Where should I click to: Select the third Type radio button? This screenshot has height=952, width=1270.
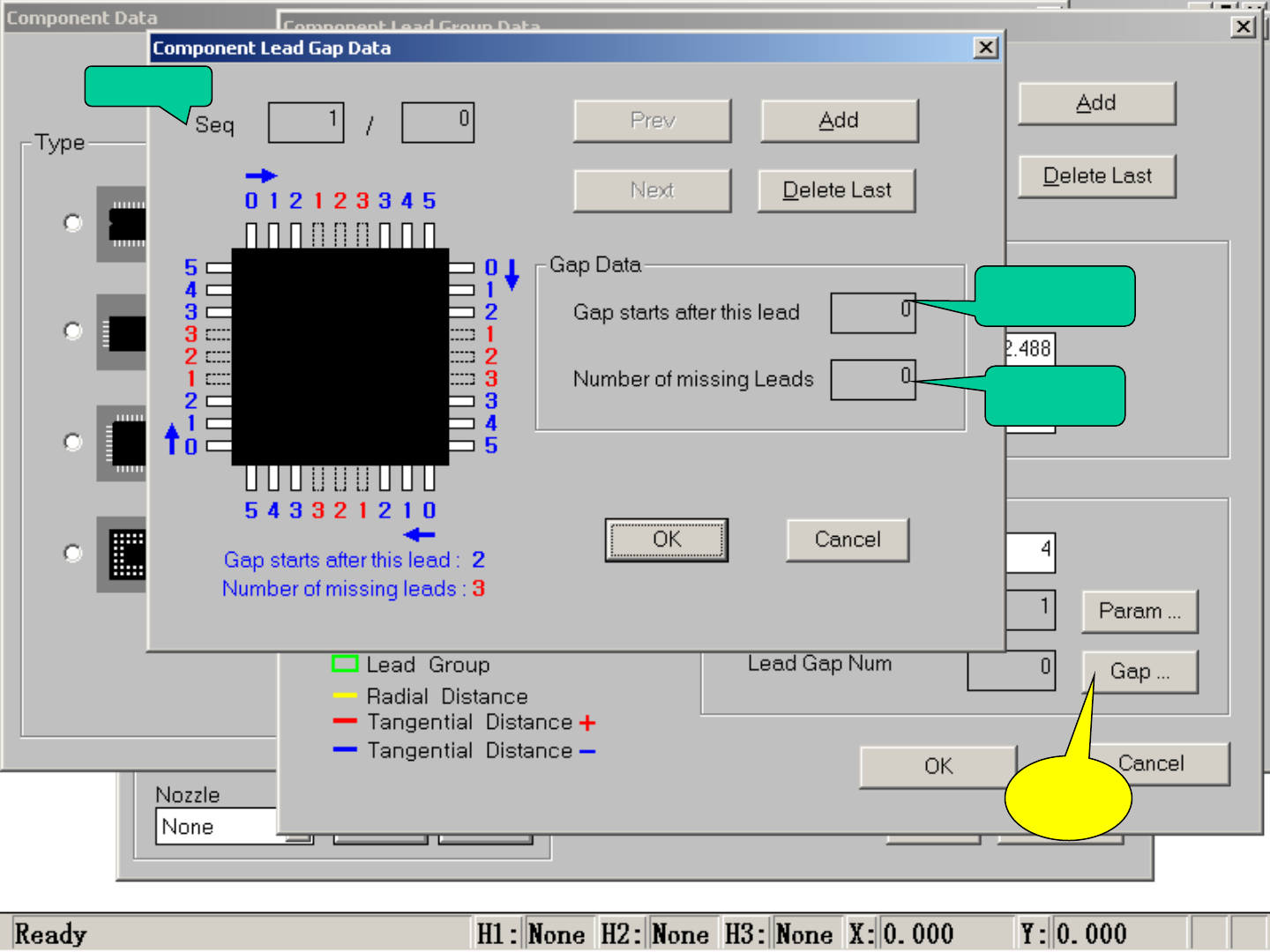pos(73,442)
